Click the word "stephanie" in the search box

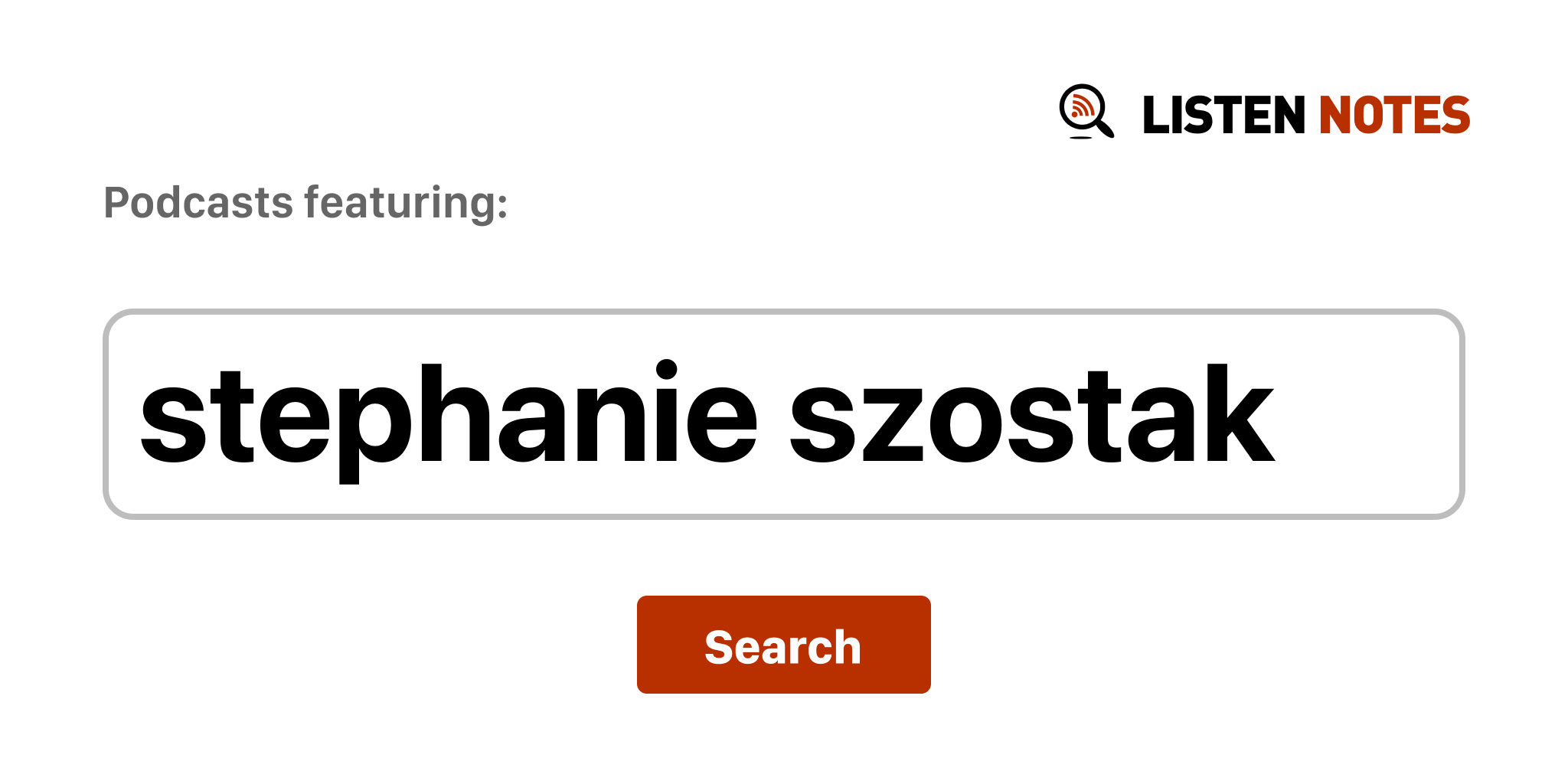click(x=448, y=414)
